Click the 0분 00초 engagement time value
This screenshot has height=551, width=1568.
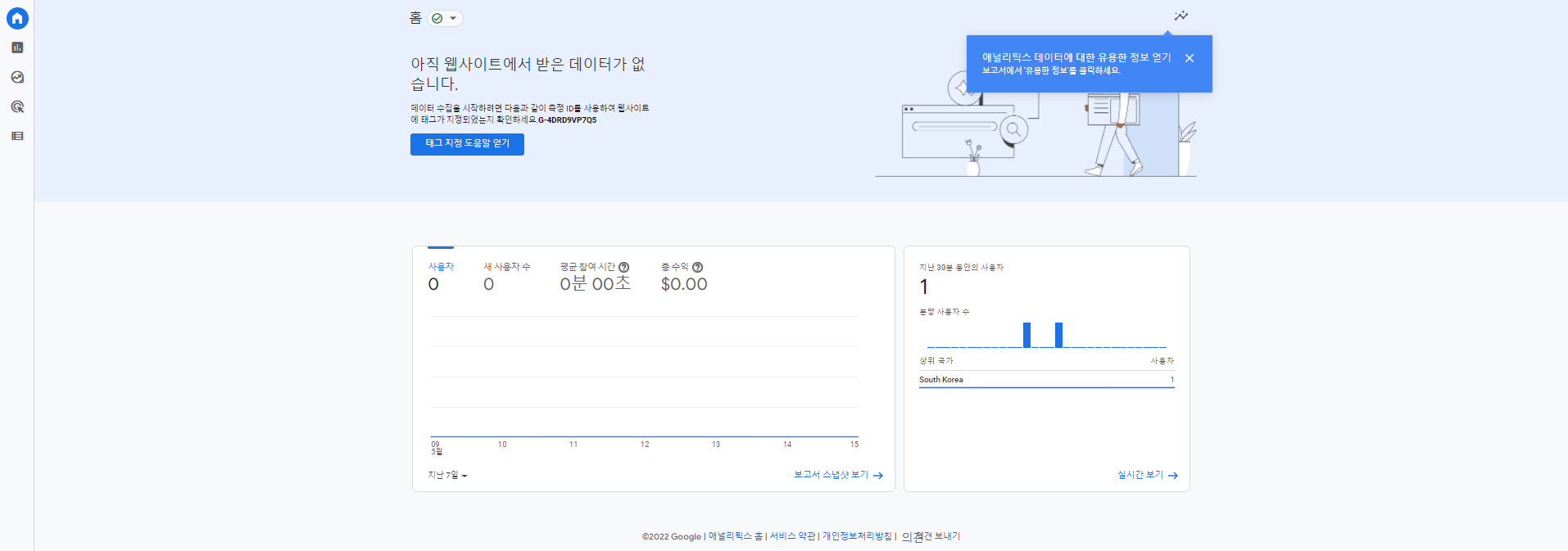coord(595,284)
